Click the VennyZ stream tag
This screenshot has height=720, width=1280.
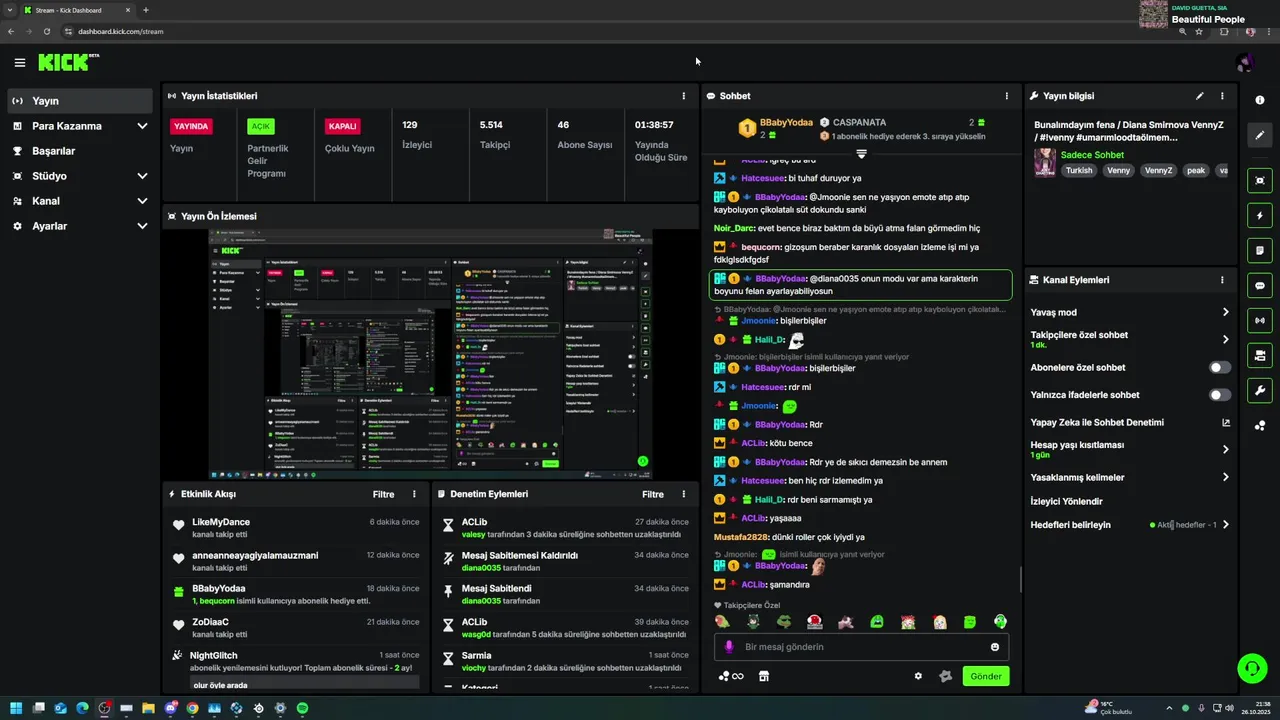click(1158, 170)
